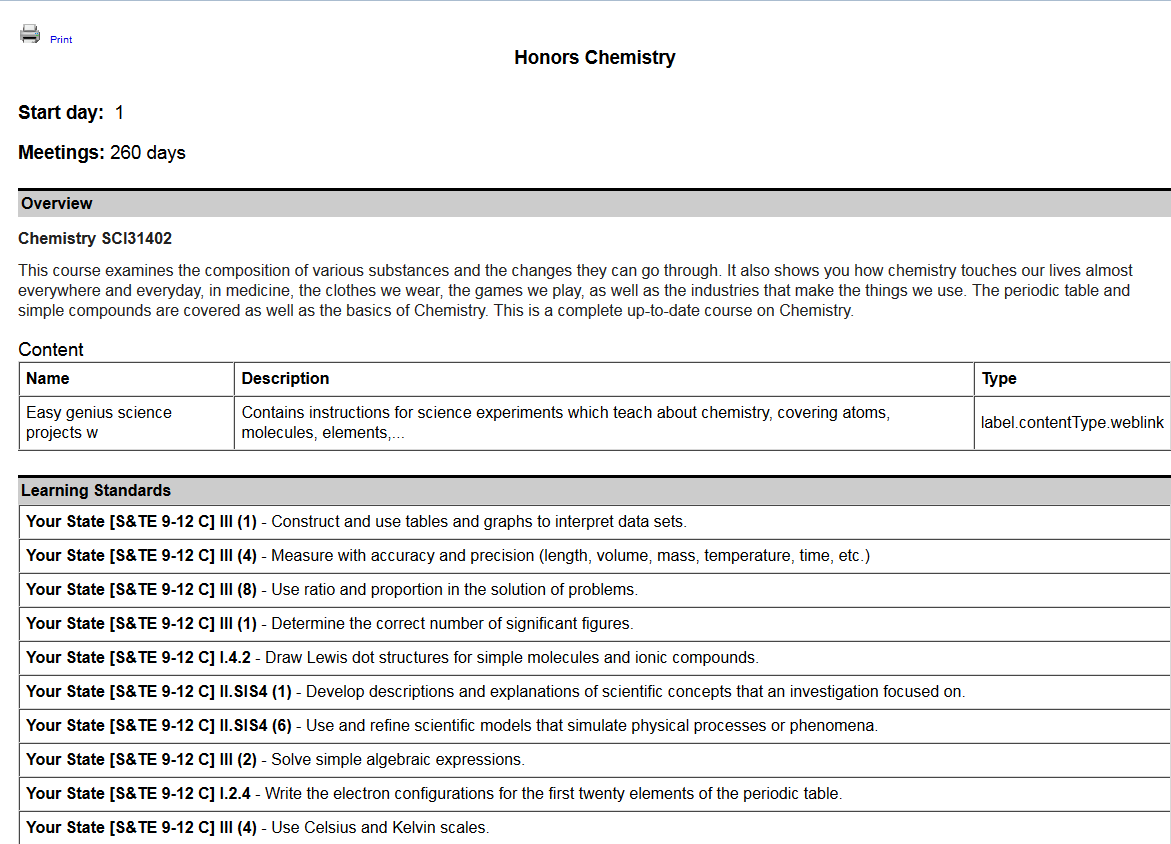Screen dimensions: 1171x844
Task: Click the label.contentType.weblink type cell
Action: [x=1072, y=423]
